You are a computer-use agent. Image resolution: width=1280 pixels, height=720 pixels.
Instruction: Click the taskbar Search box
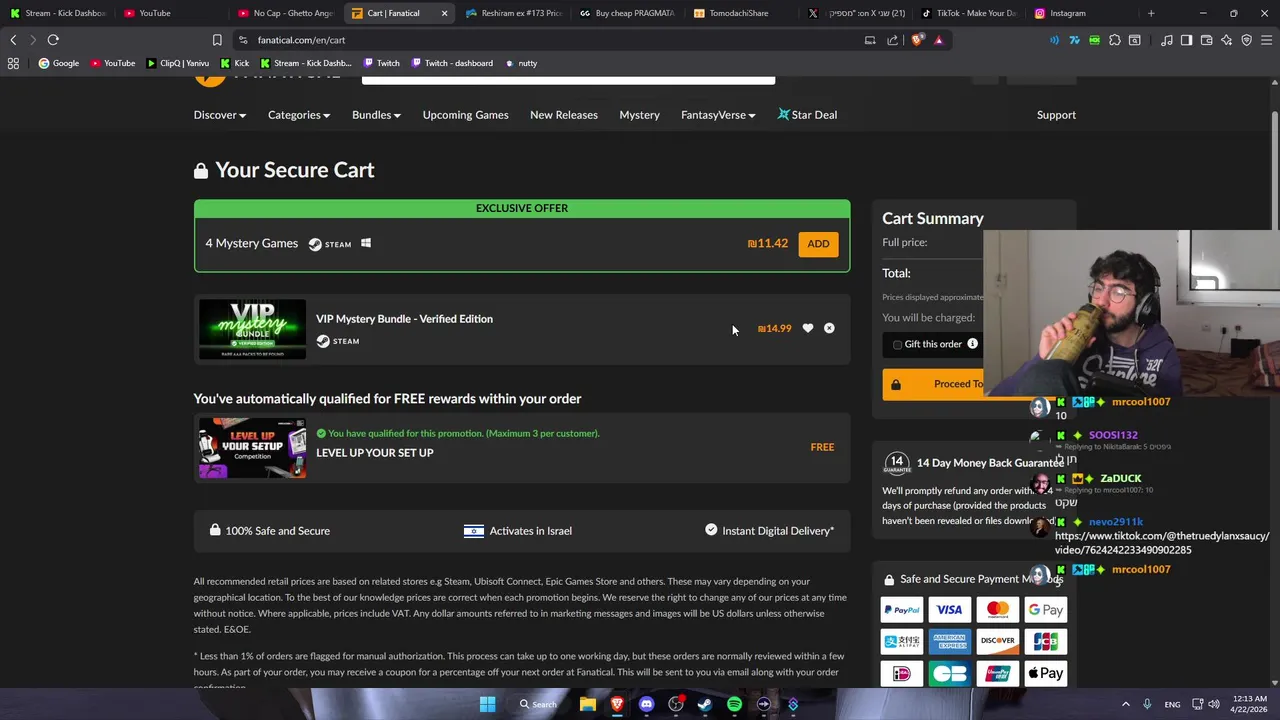click(538, 704)
